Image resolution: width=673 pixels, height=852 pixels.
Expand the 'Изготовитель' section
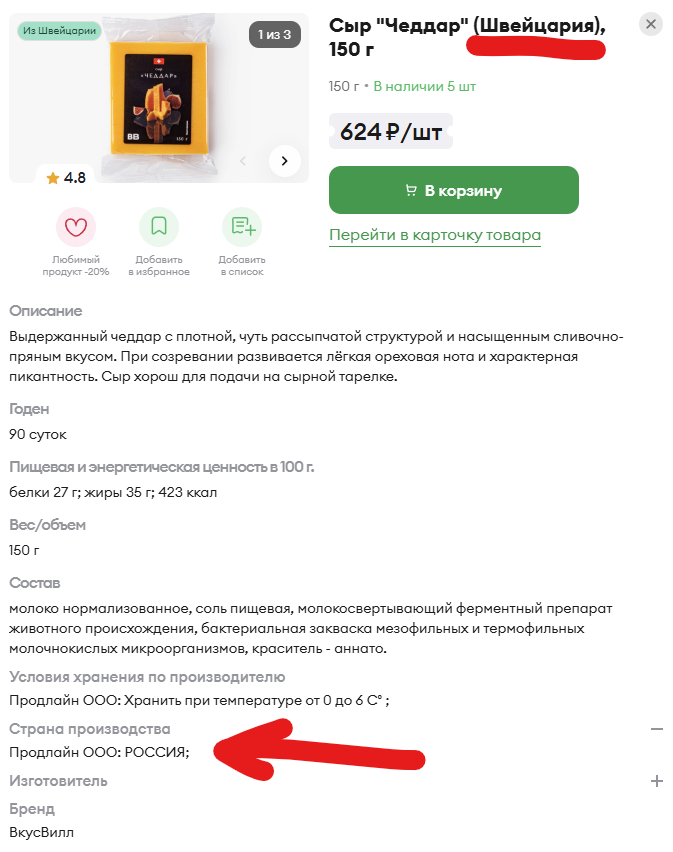657,781
